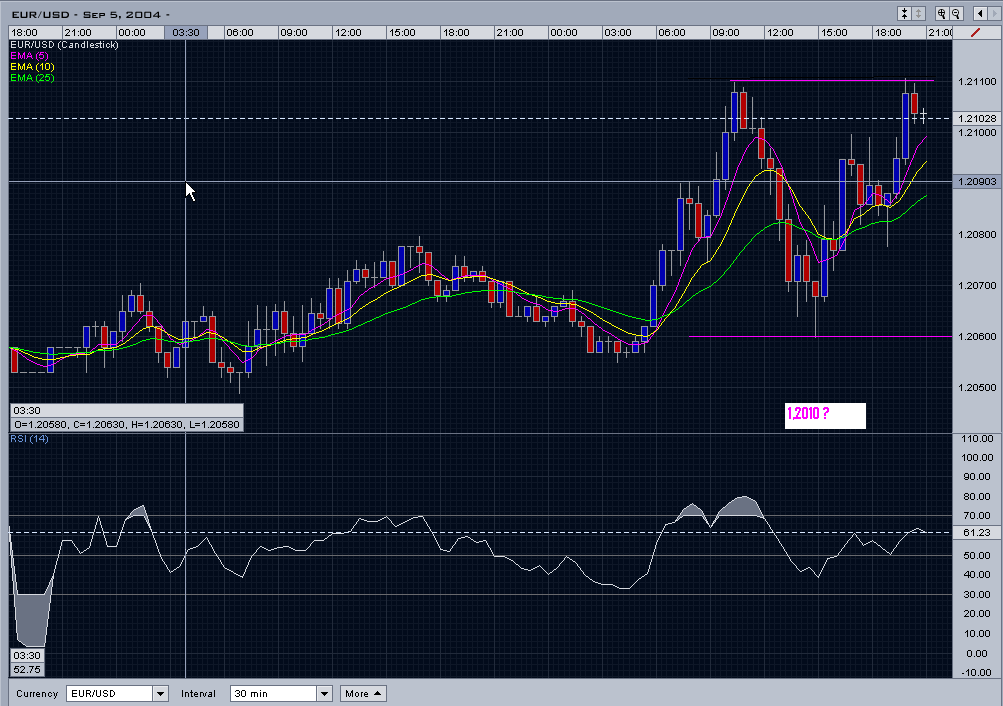Zoom out using the magnifier minus icon
Viewport: 1003px width, 706px height.
pos(957,13)
